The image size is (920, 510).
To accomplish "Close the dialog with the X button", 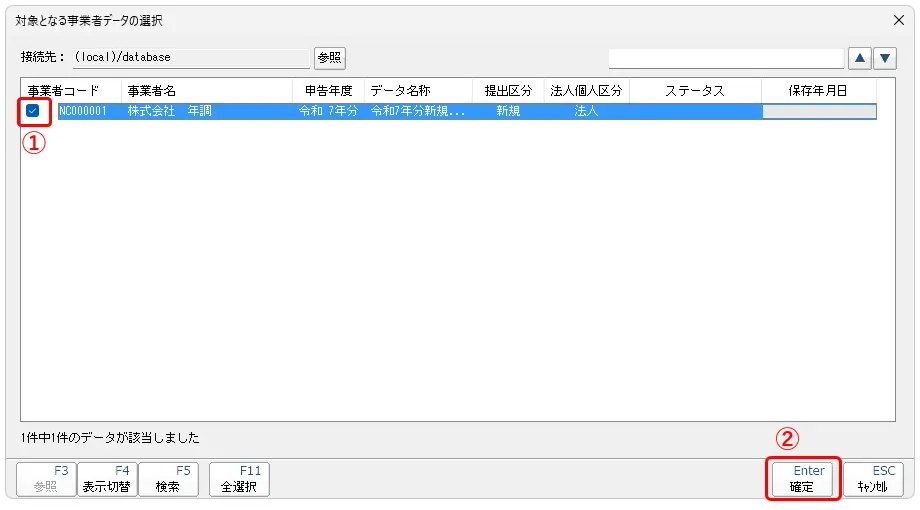I will coord(898,20).
